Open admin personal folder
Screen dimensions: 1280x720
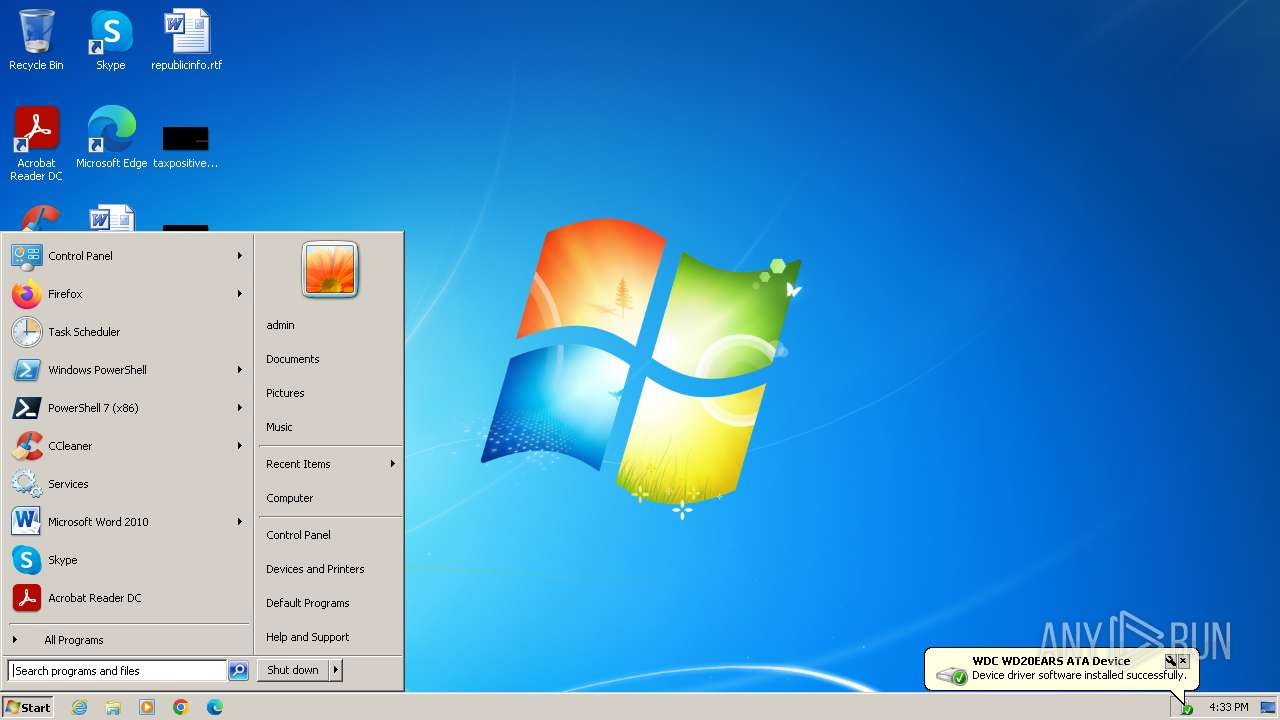330,325
